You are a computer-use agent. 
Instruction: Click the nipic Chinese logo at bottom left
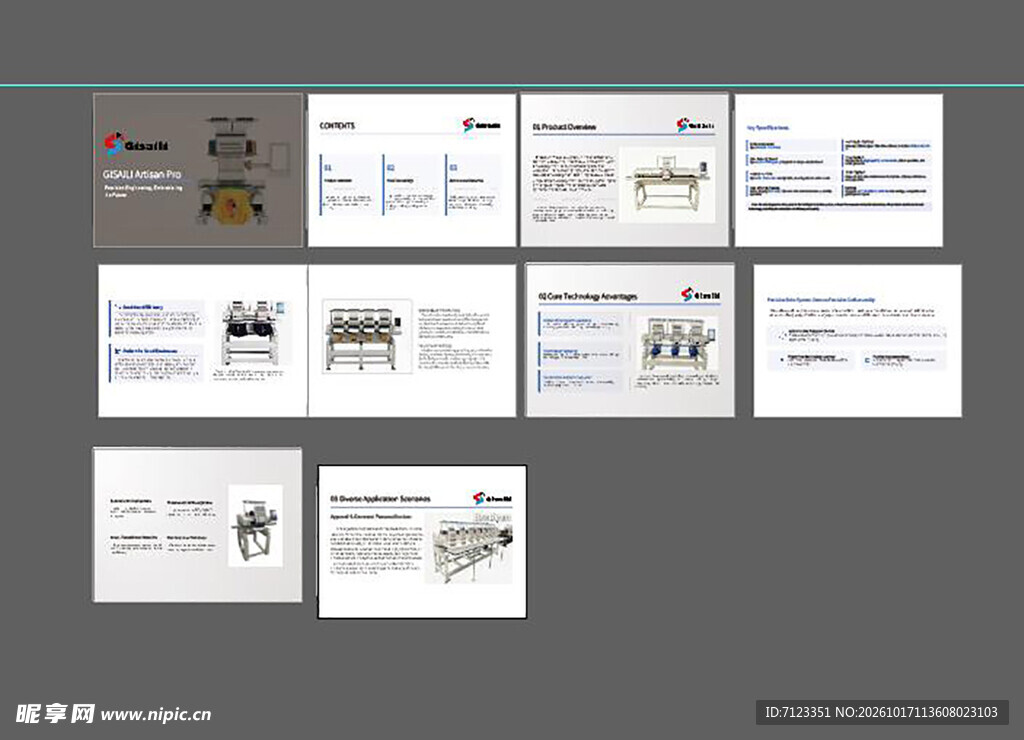click(x=55, y=713)
